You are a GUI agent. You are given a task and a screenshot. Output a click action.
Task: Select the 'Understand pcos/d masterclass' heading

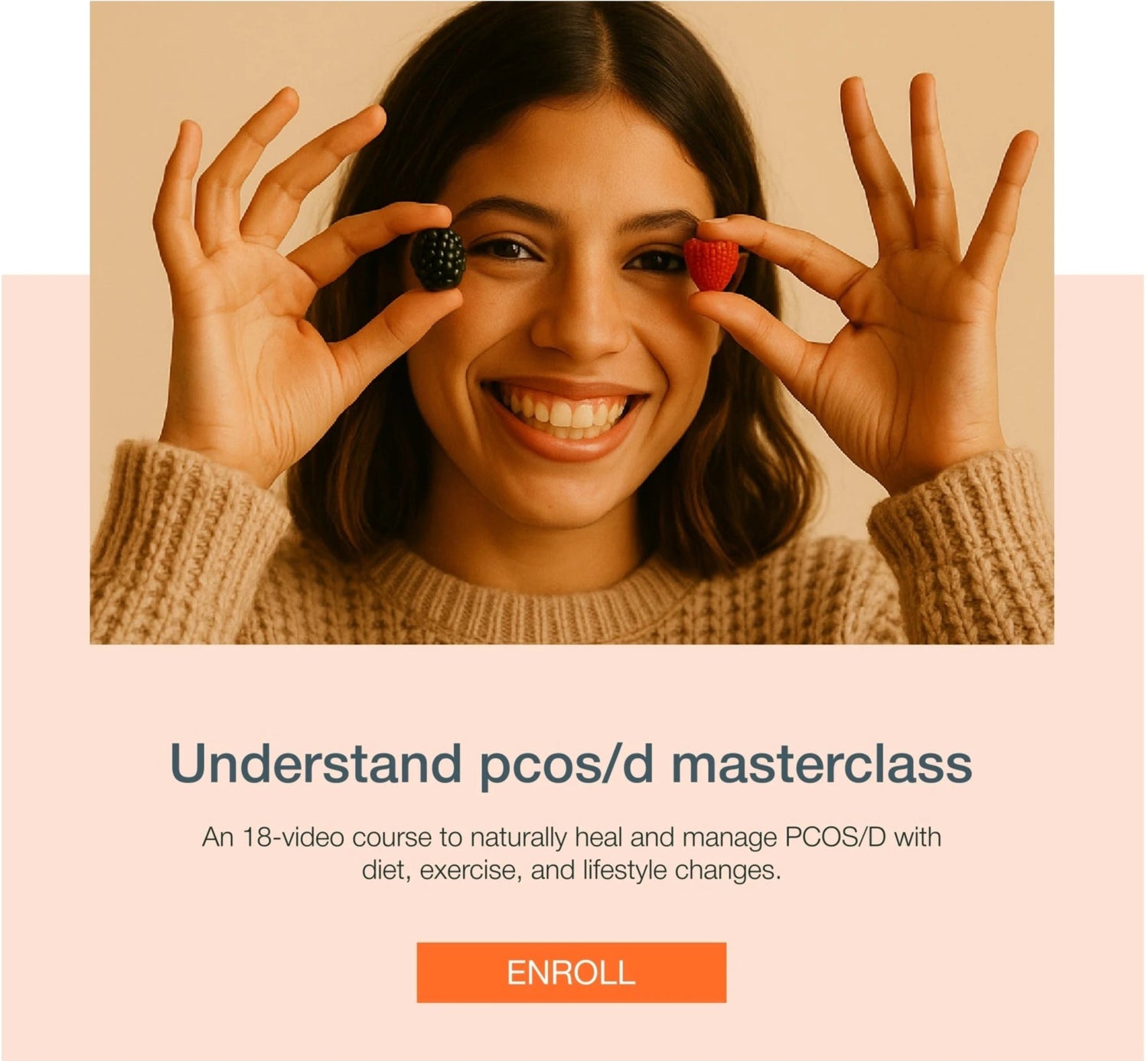tap(571, 763)
